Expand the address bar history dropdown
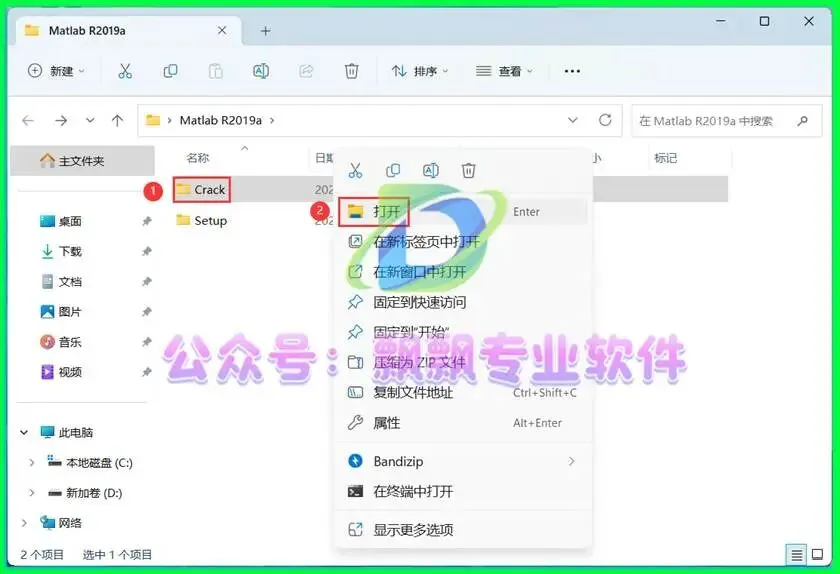Viewport: 840px width, 574px height. [x=573, y=120]
